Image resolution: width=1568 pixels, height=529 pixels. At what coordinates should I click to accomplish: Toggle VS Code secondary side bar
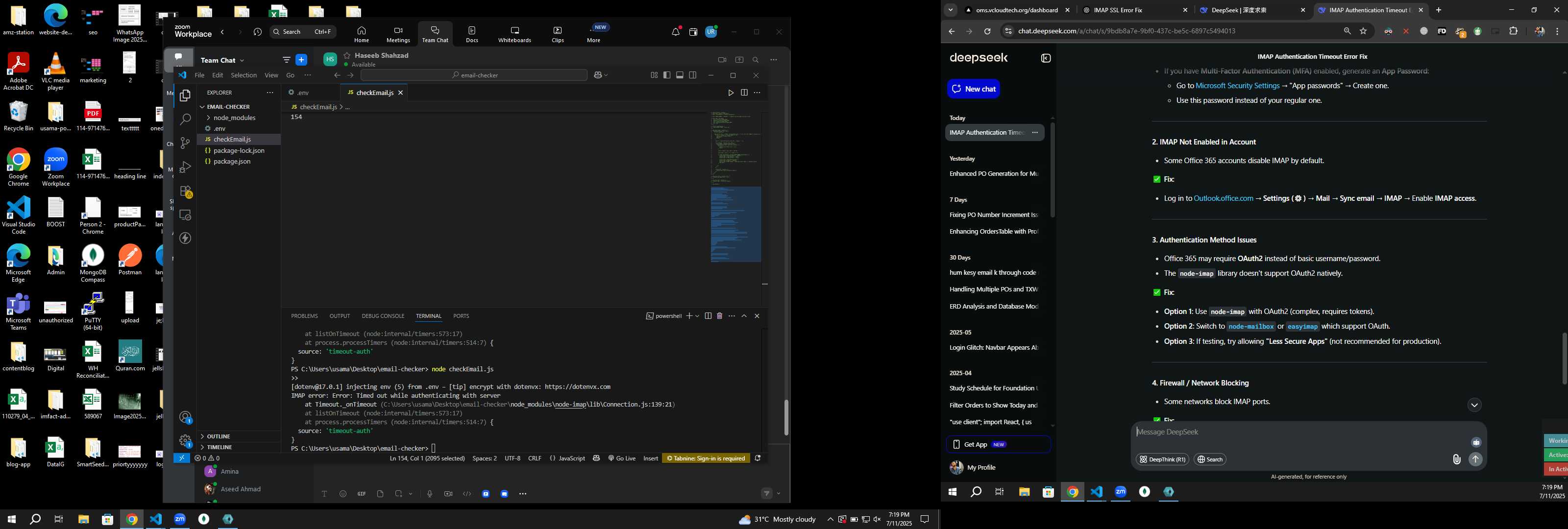pos(693,75)
